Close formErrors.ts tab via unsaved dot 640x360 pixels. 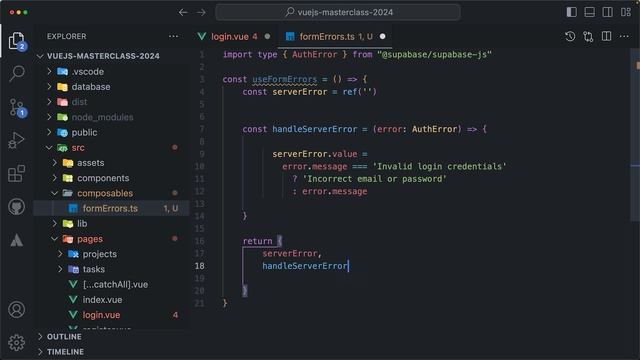[x=382, y=36]
